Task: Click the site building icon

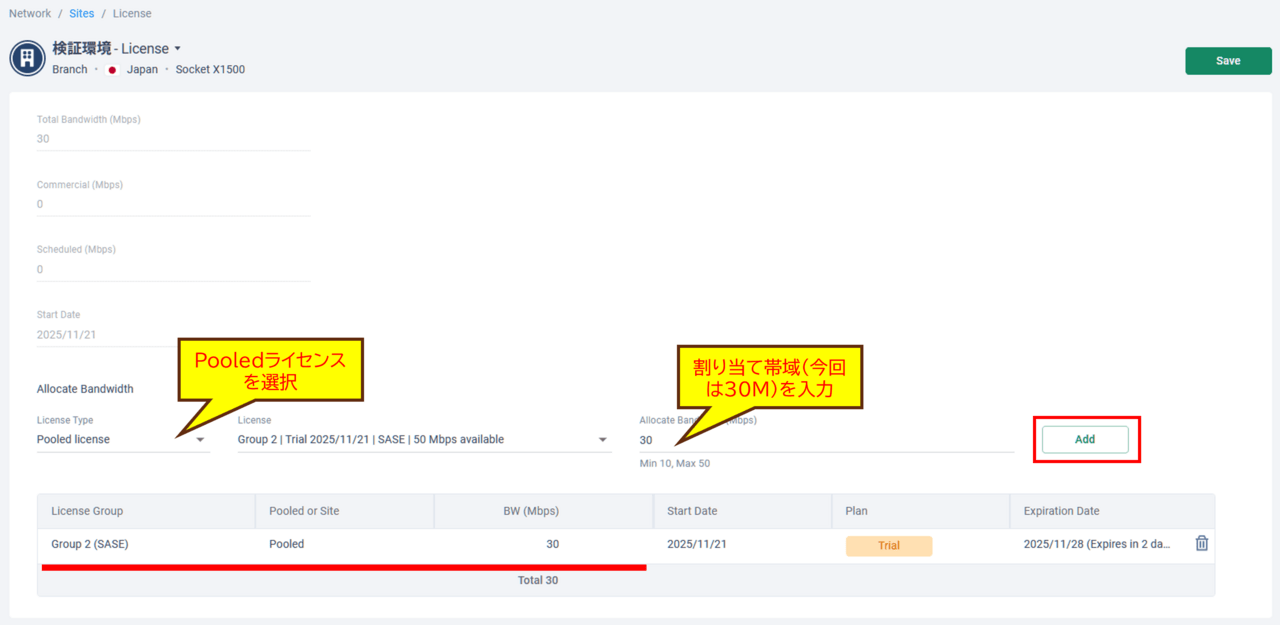Action: (27, 58)
